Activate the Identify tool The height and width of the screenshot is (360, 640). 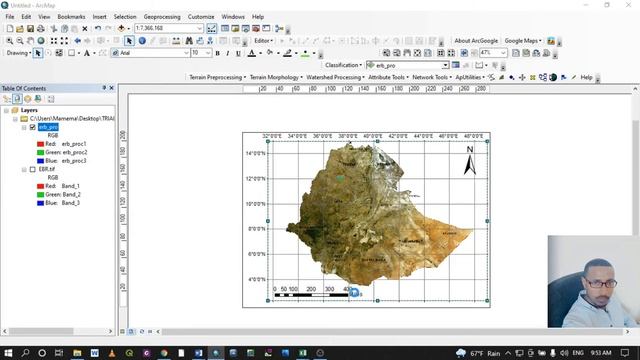click(142, 41)
